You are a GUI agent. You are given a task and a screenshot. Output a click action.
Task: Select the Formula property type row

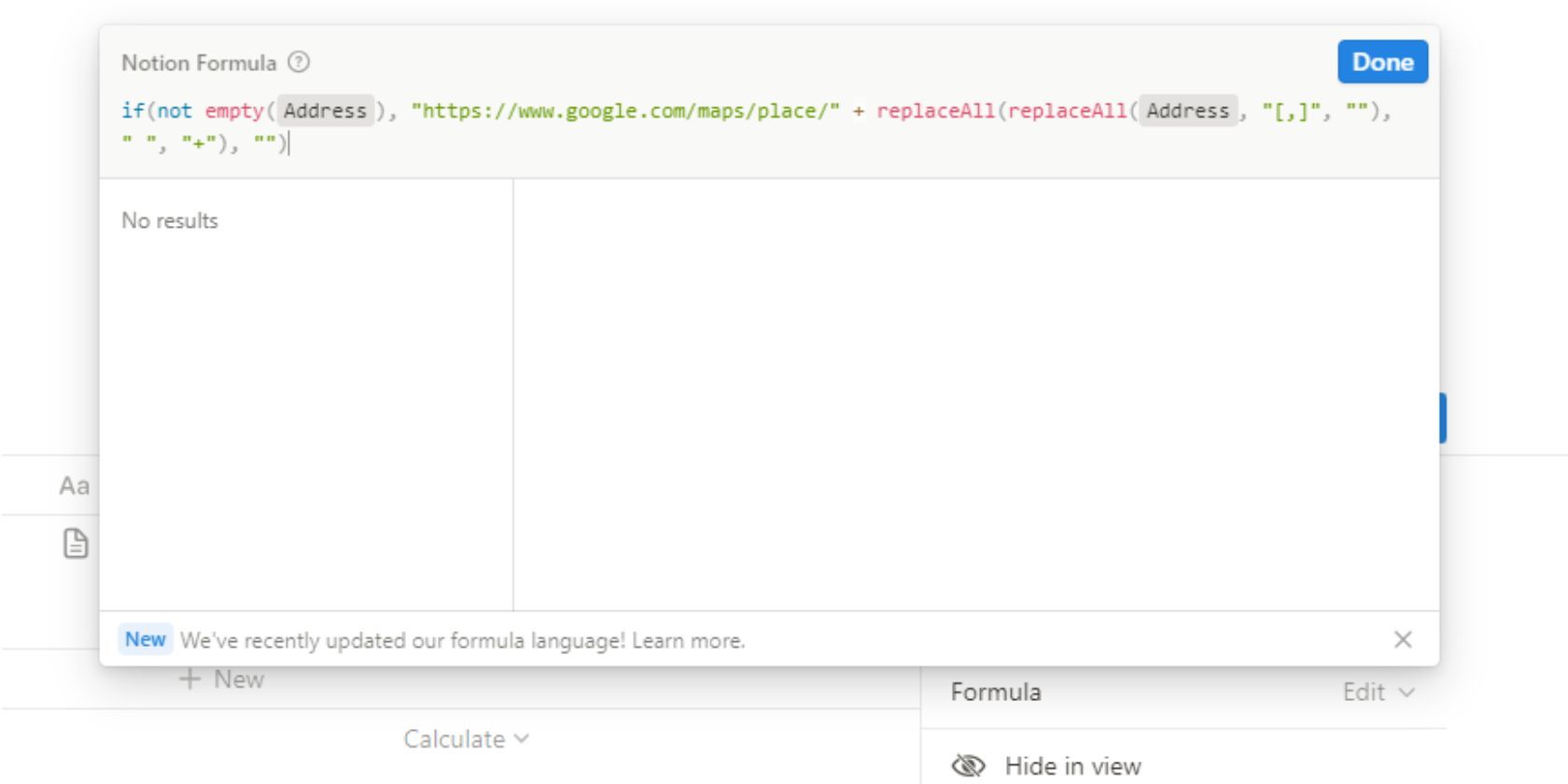click(996, 693)
